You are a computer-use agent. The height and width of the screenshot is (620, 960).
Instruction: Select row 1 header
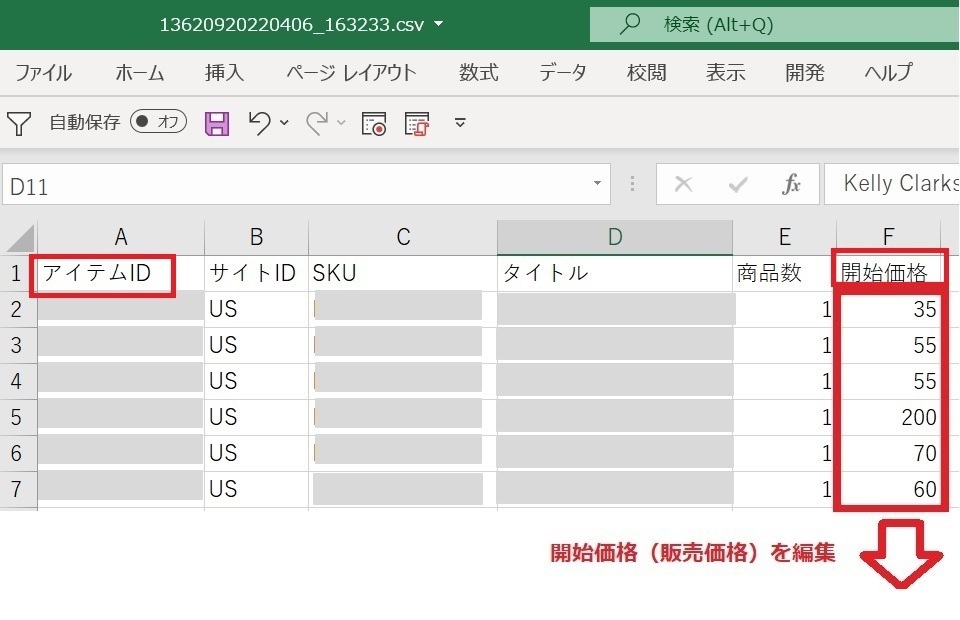click(18, 273)
